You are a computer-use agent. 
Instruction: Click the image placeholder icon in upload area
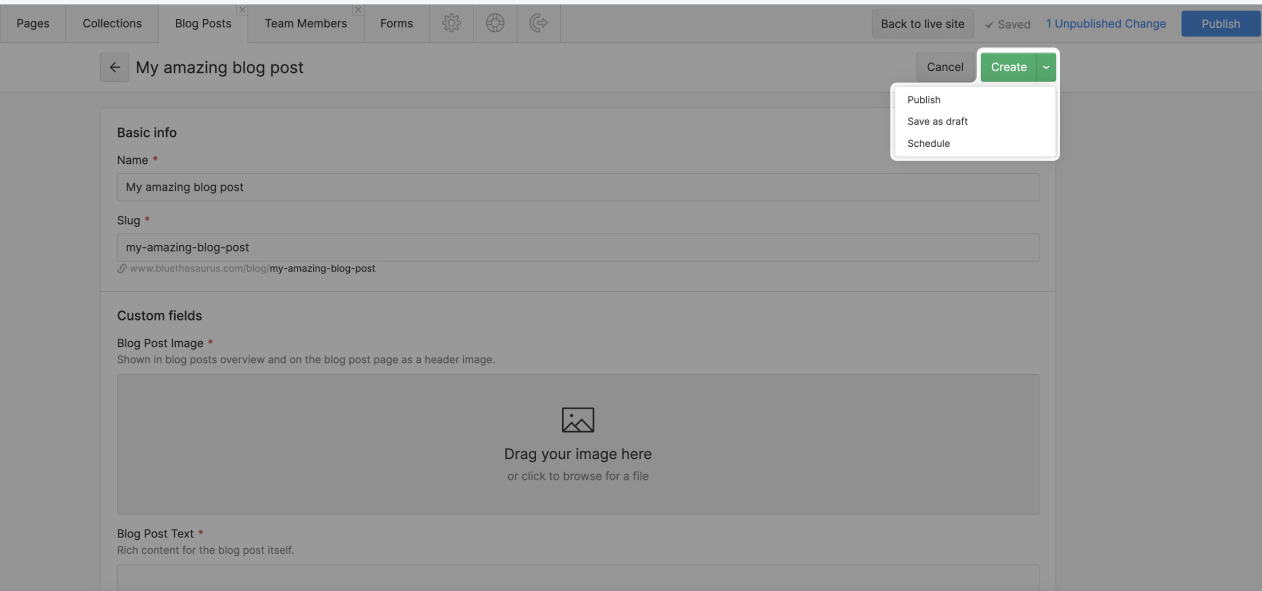[x=578, y=420]
